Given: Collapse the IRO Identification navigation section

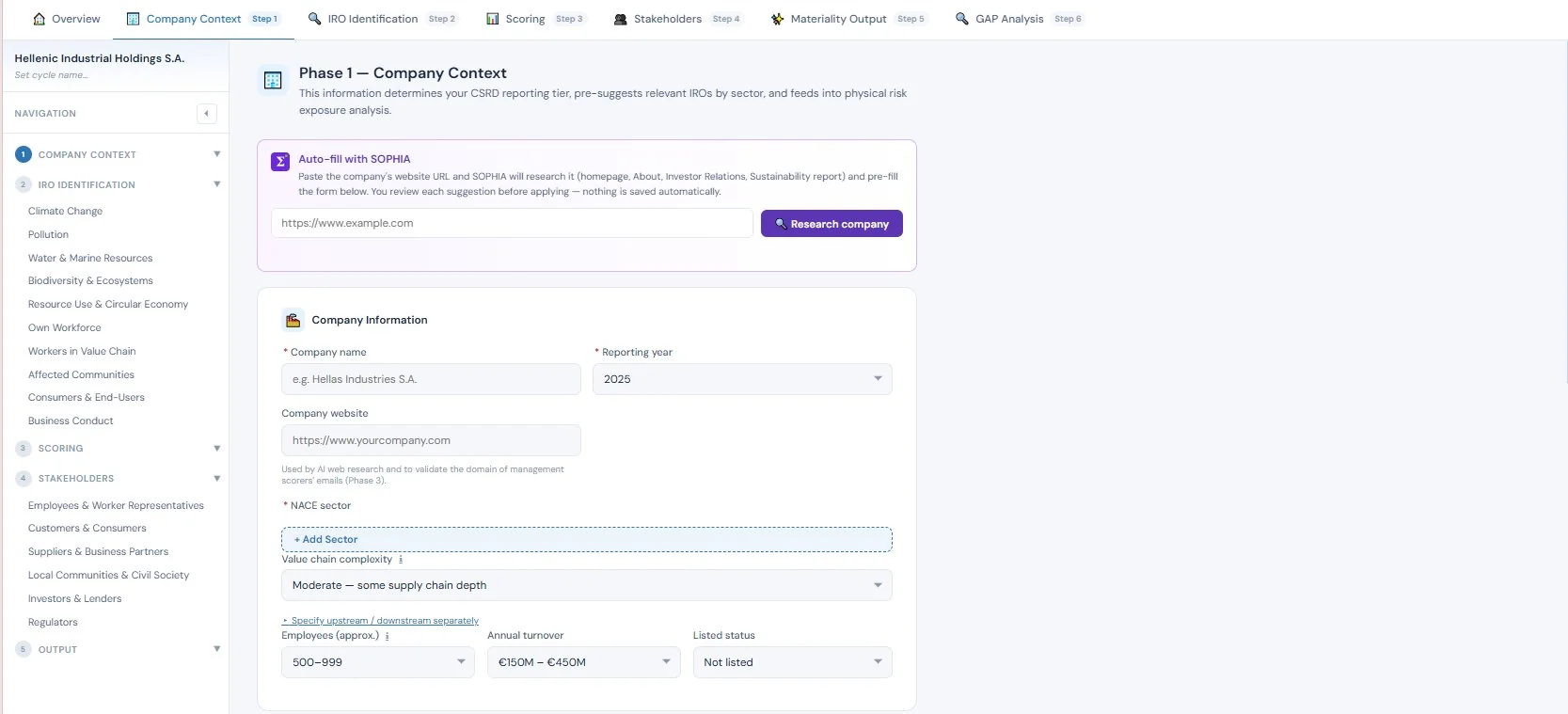Looking at the screenshot, I should (217, 184).
